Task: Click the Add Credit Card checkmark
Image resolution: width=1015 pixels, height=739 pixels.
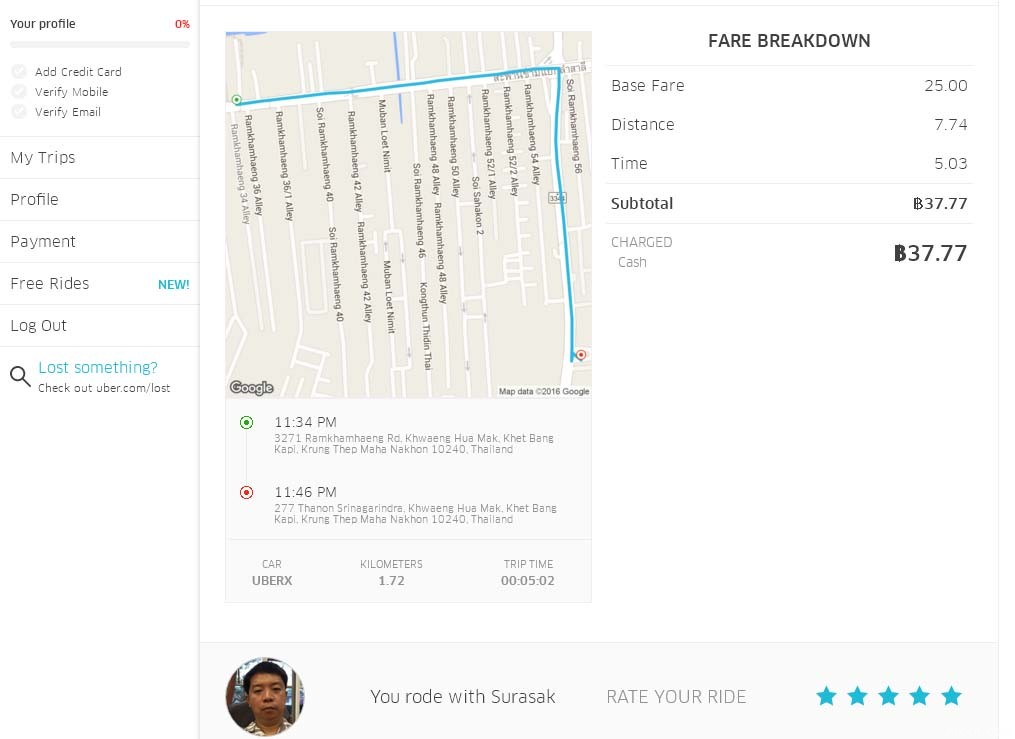Action: [x=19, y=72]
